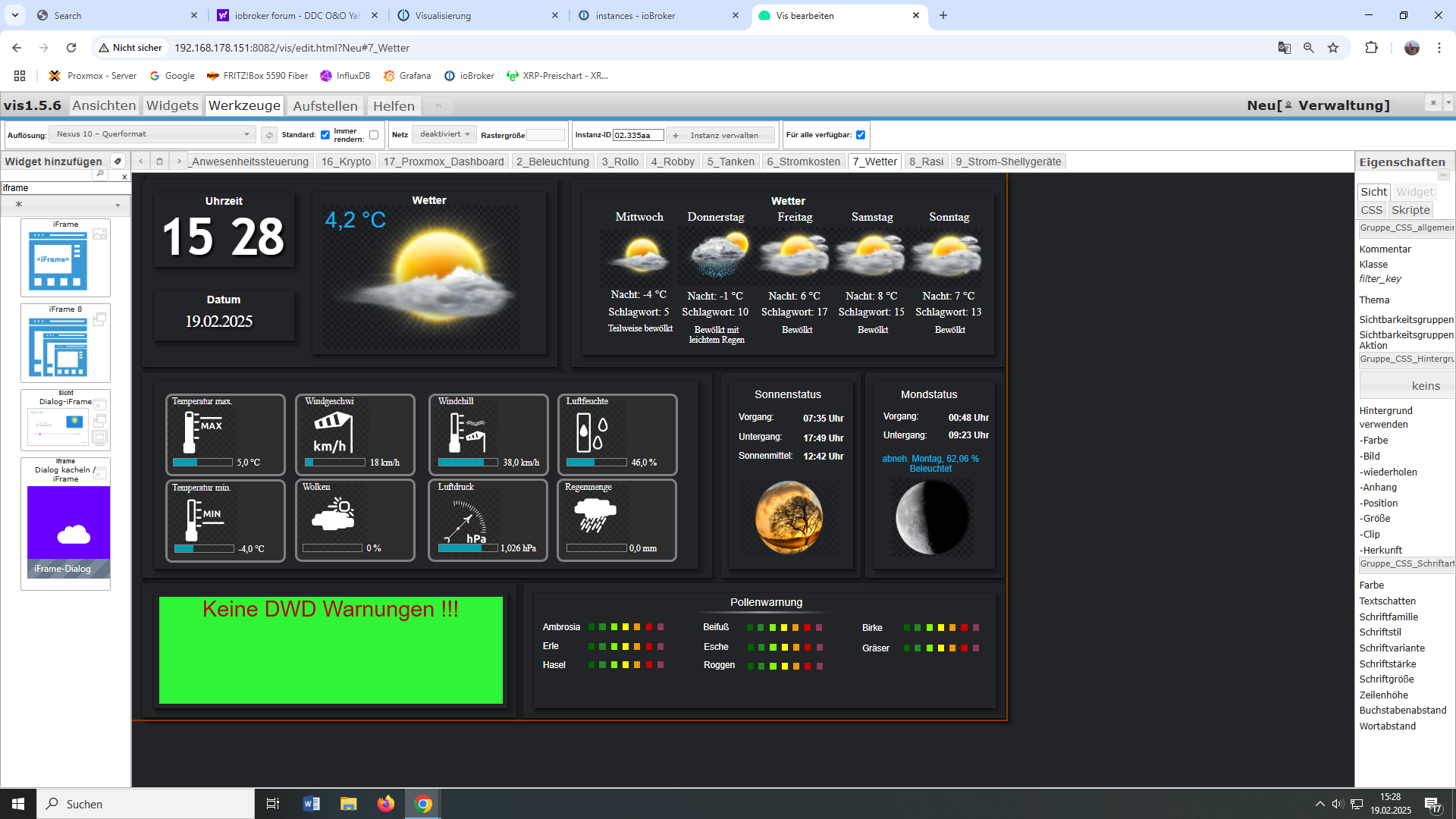
Task: Switch to the 3_Rollo view tab
Action: click(x=620, y=162)
